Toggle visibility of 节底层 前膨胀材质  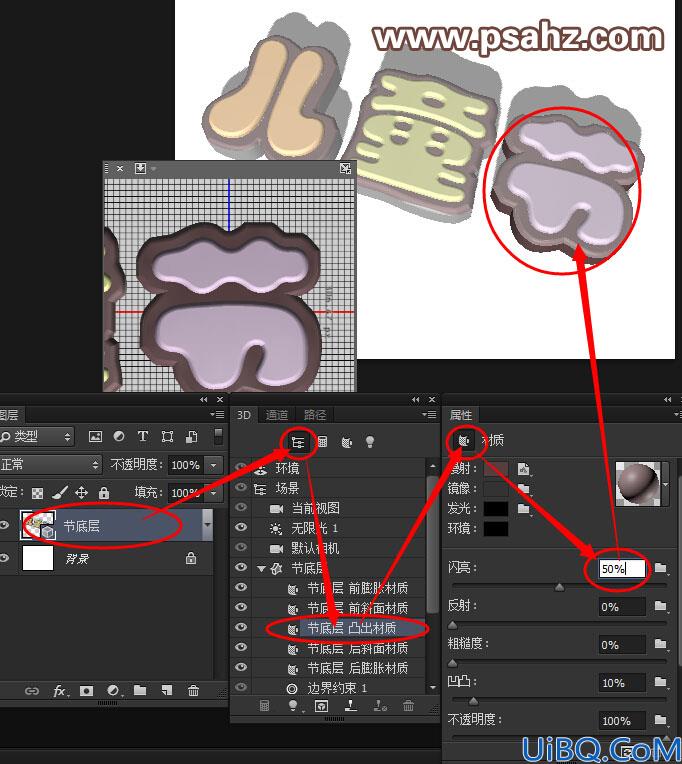[x=241, y=588]
